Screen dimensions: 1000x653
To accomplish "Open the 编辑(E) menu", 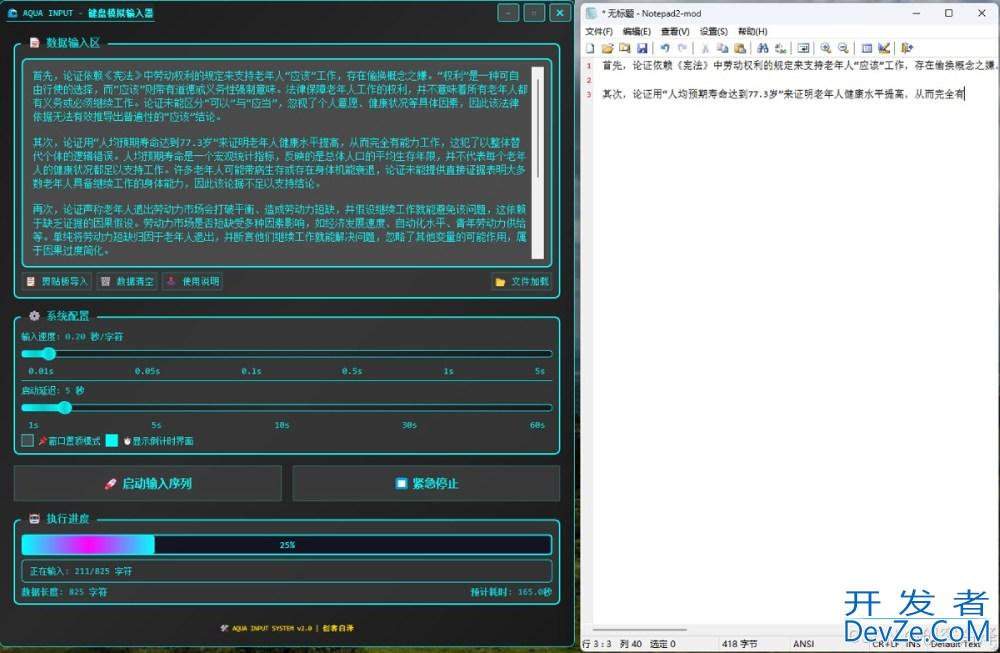I will tap(636, 32).
